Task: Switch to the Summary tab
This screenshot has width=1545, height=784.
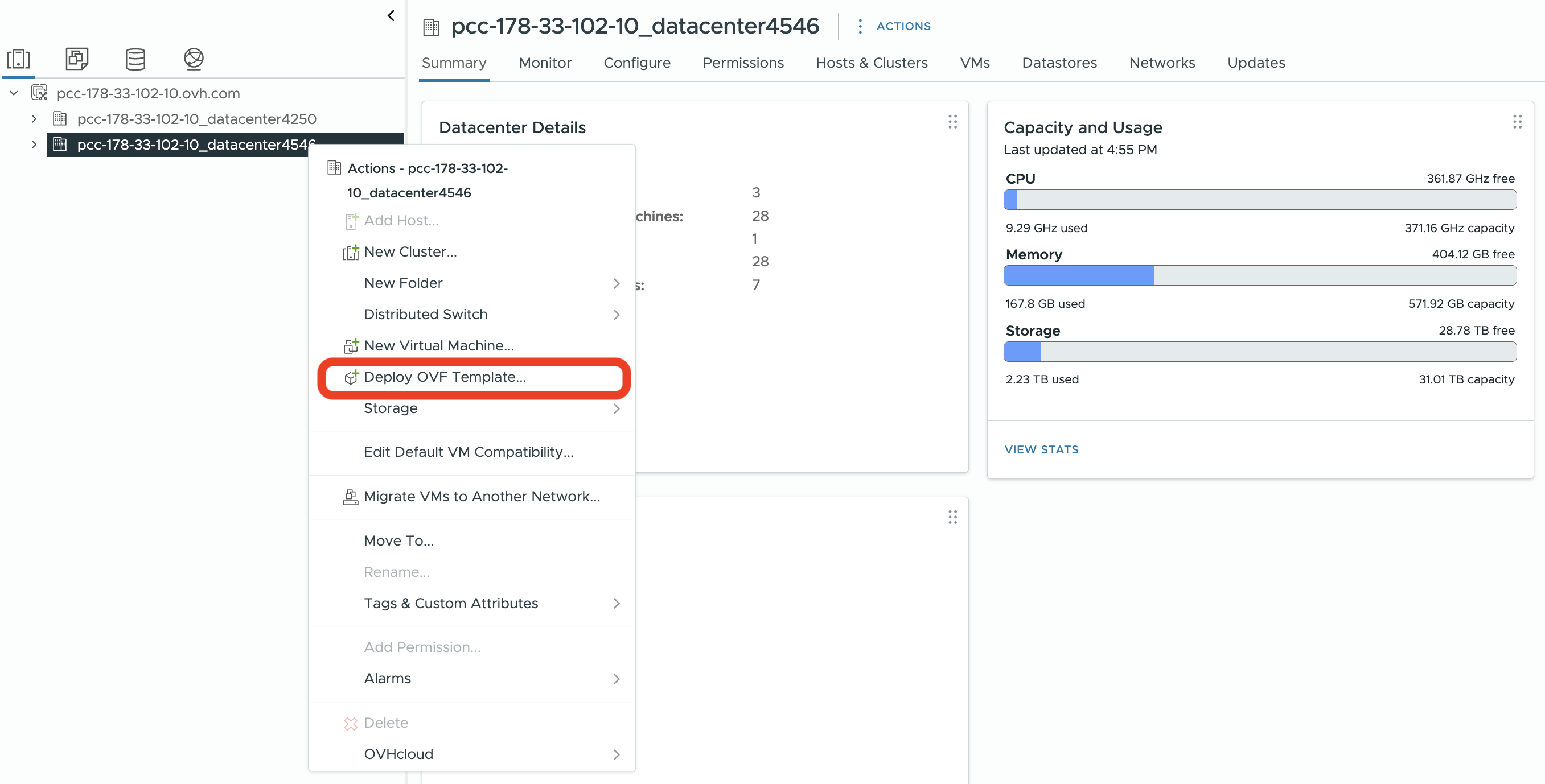Action: click(x=454, y=63)
